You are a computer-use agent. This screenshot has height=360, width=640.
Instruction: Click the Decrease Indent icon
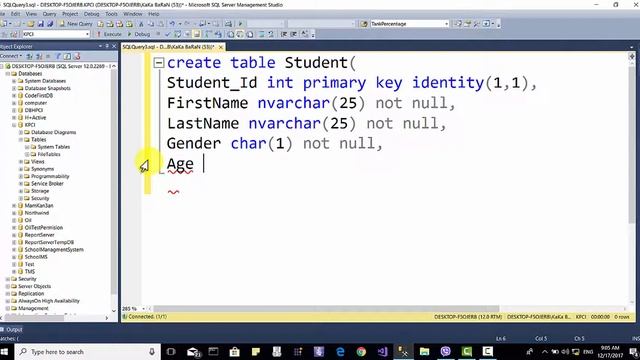click(x=284, y=34)
